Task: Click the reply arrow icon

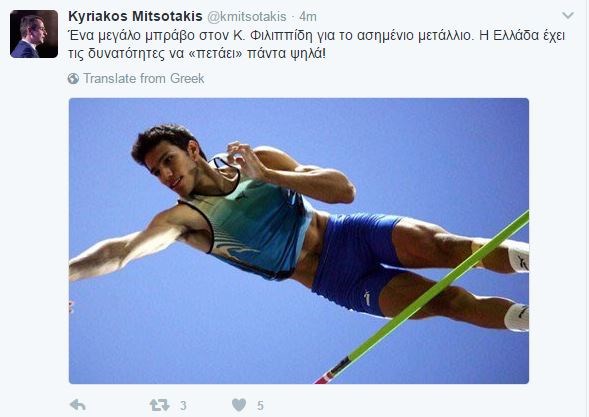Action: (x=78, y=405)
